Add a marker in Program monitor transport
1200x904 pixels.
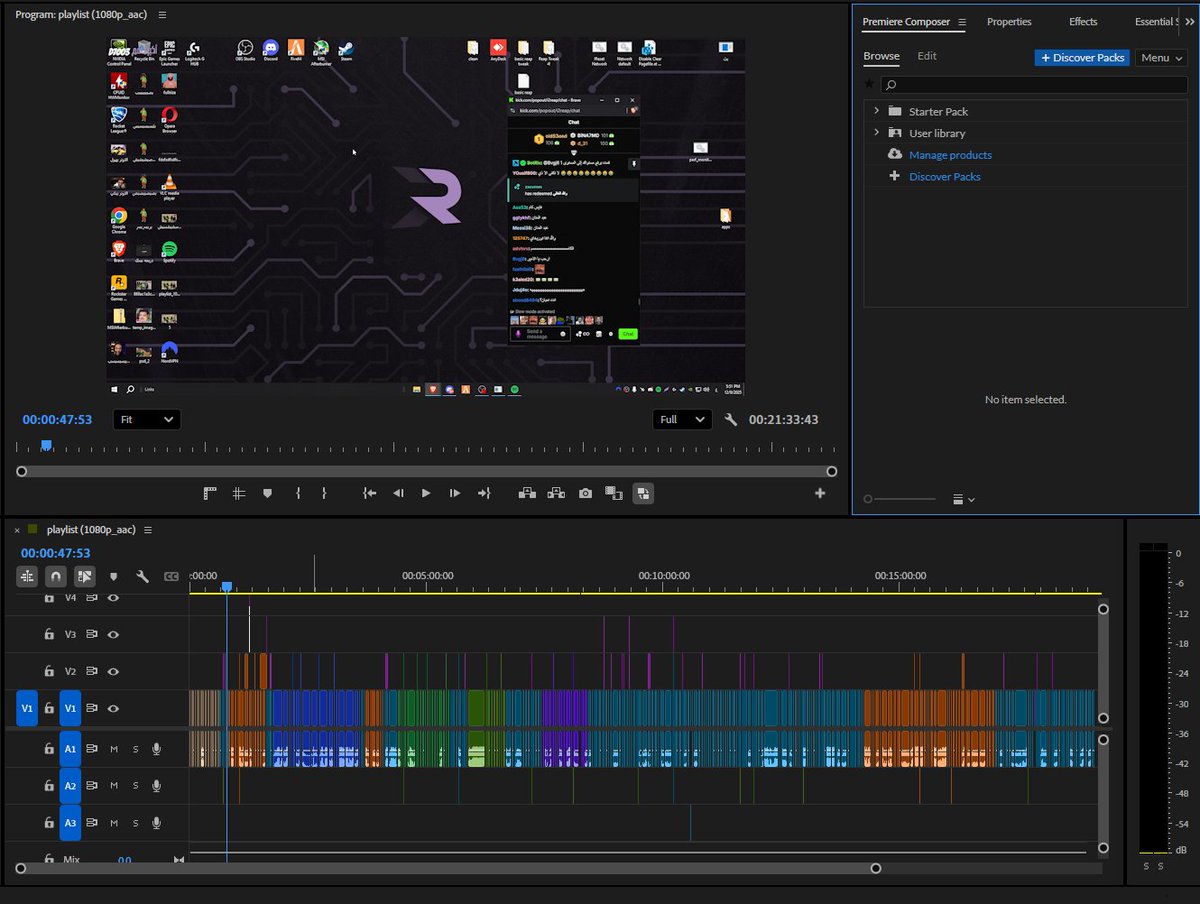[x=267, y=493]
